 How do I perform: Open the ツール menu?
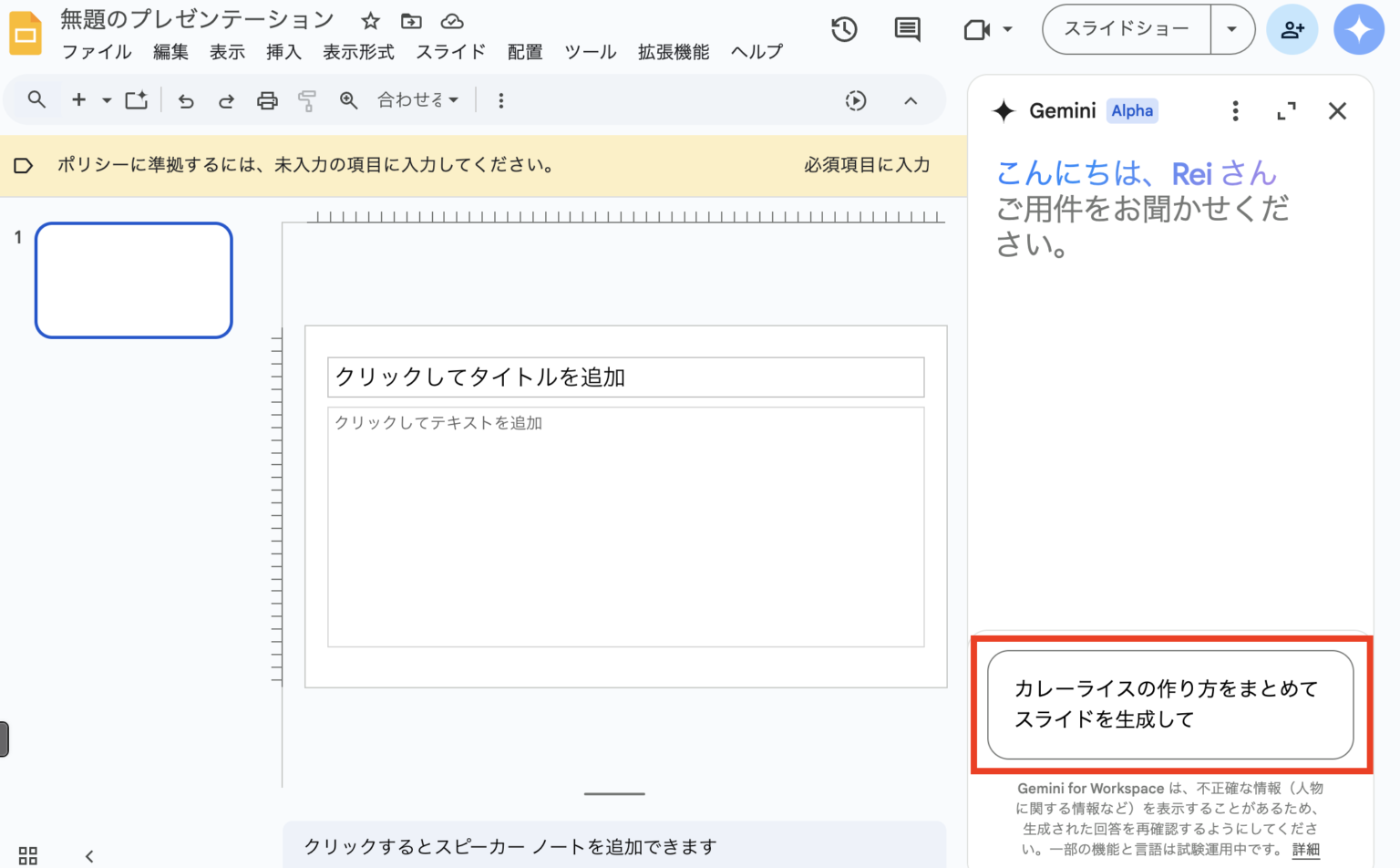point(590,52)
